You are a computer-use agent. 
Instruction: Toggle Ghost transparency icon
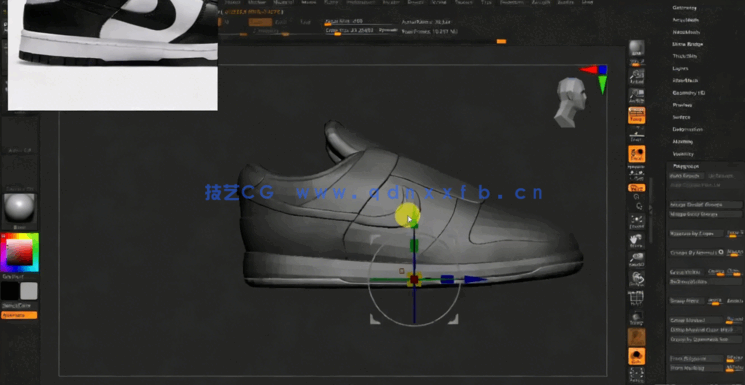pos(637,337)
